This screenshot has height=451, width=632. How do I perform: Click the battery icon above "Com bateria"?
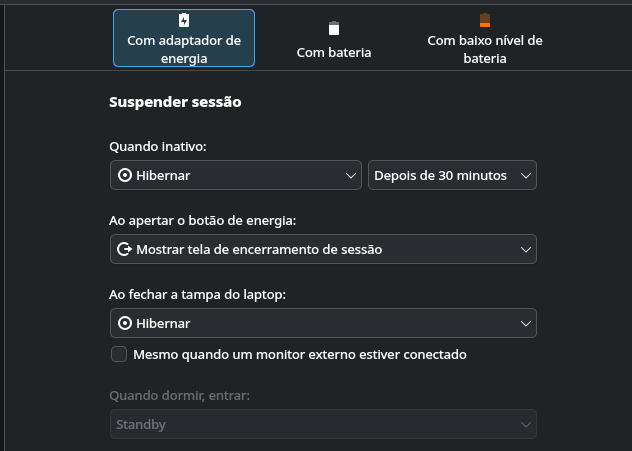click(x=334, y=29)
